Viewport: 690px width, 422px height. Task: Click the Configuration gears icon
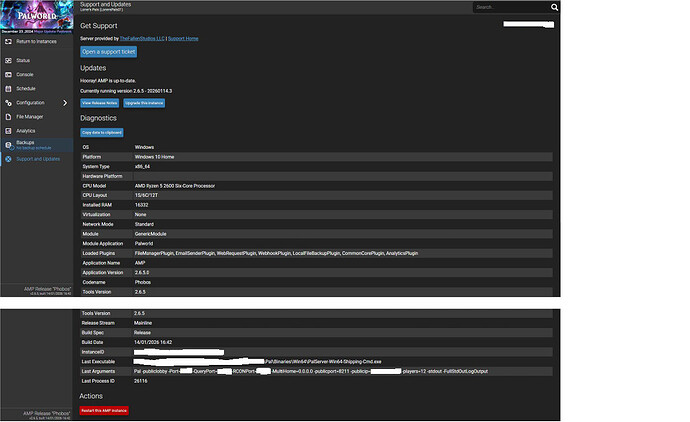(x=8, y=102)
